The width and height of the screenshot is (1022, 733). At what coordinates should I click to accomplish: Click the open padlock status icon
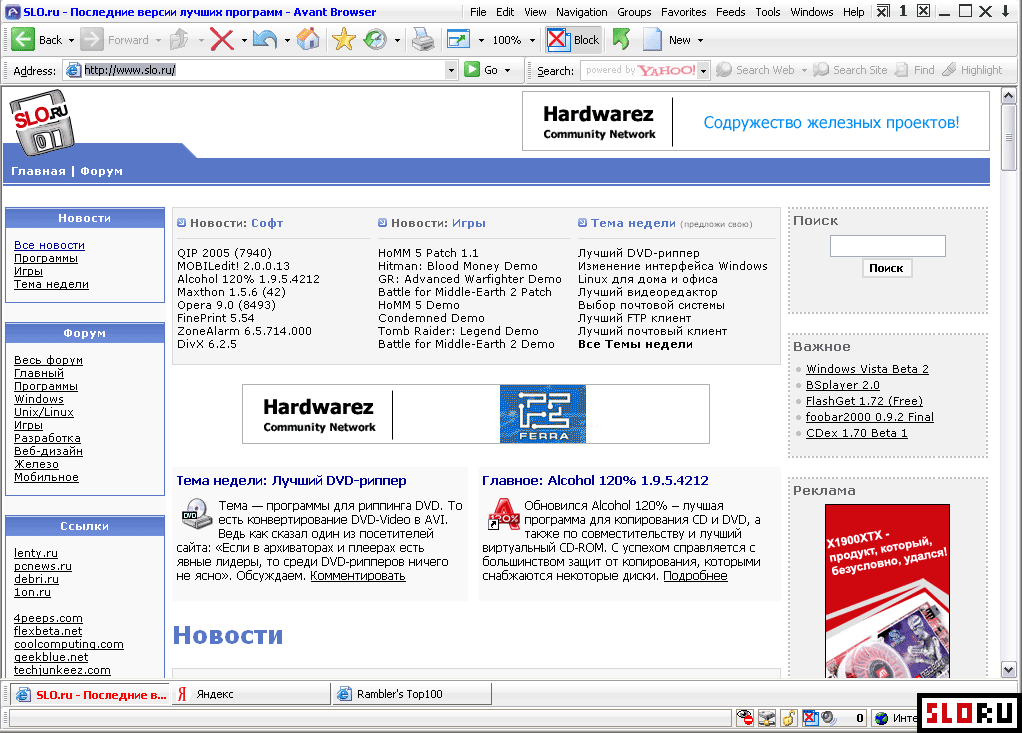(x=789, y=718)
